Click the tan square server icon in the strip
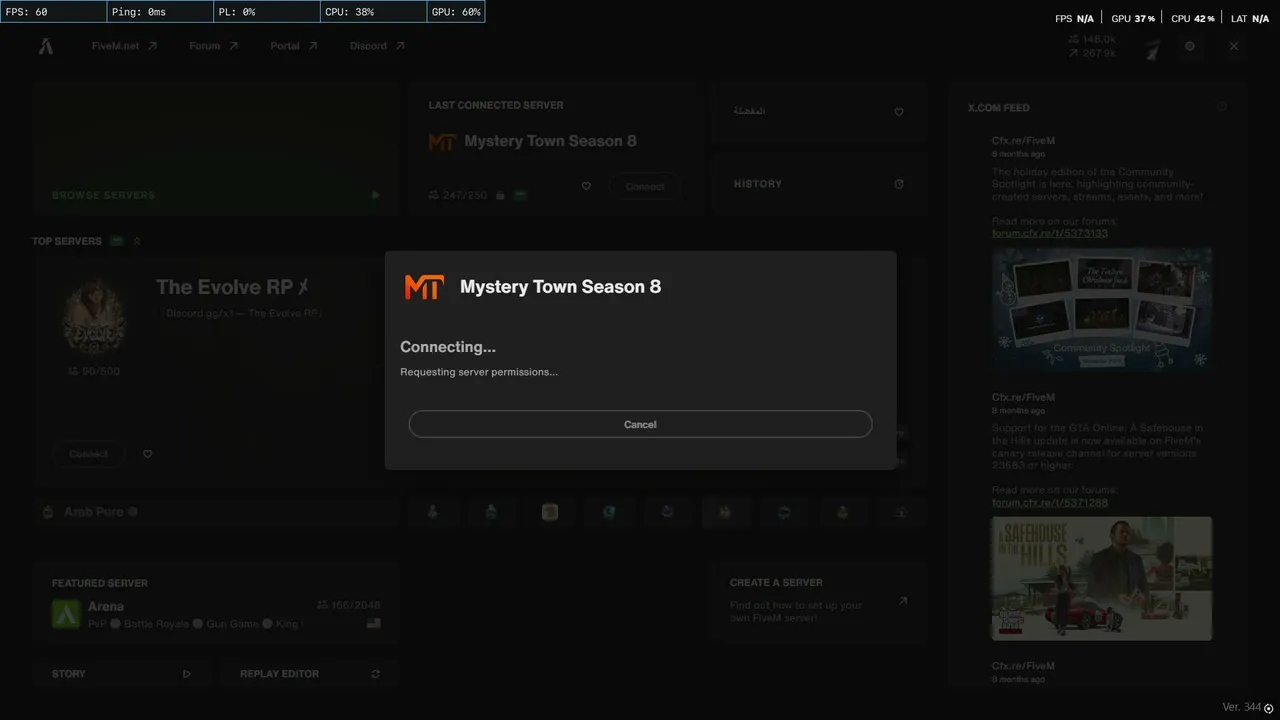This screenshot has width=1280, height=720. click(550, 512)
